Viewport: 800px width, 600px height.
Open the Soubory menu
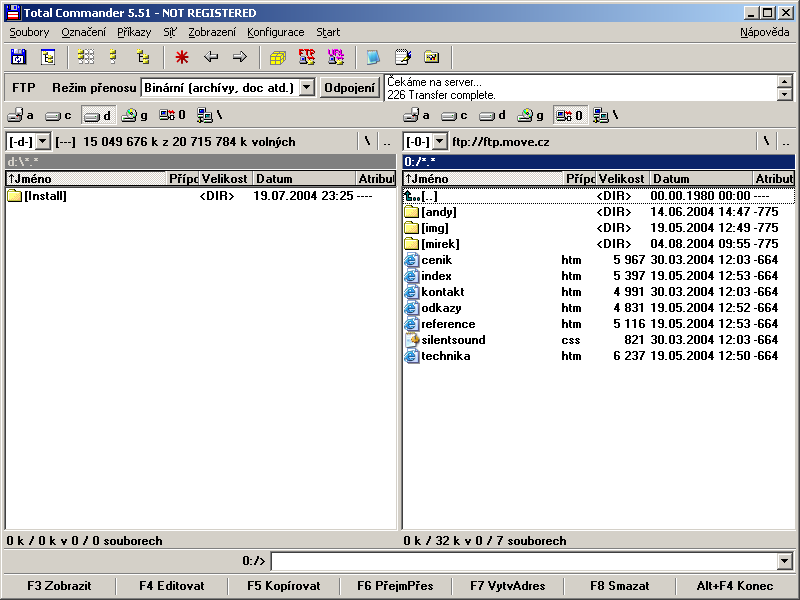tap(29, 32)
